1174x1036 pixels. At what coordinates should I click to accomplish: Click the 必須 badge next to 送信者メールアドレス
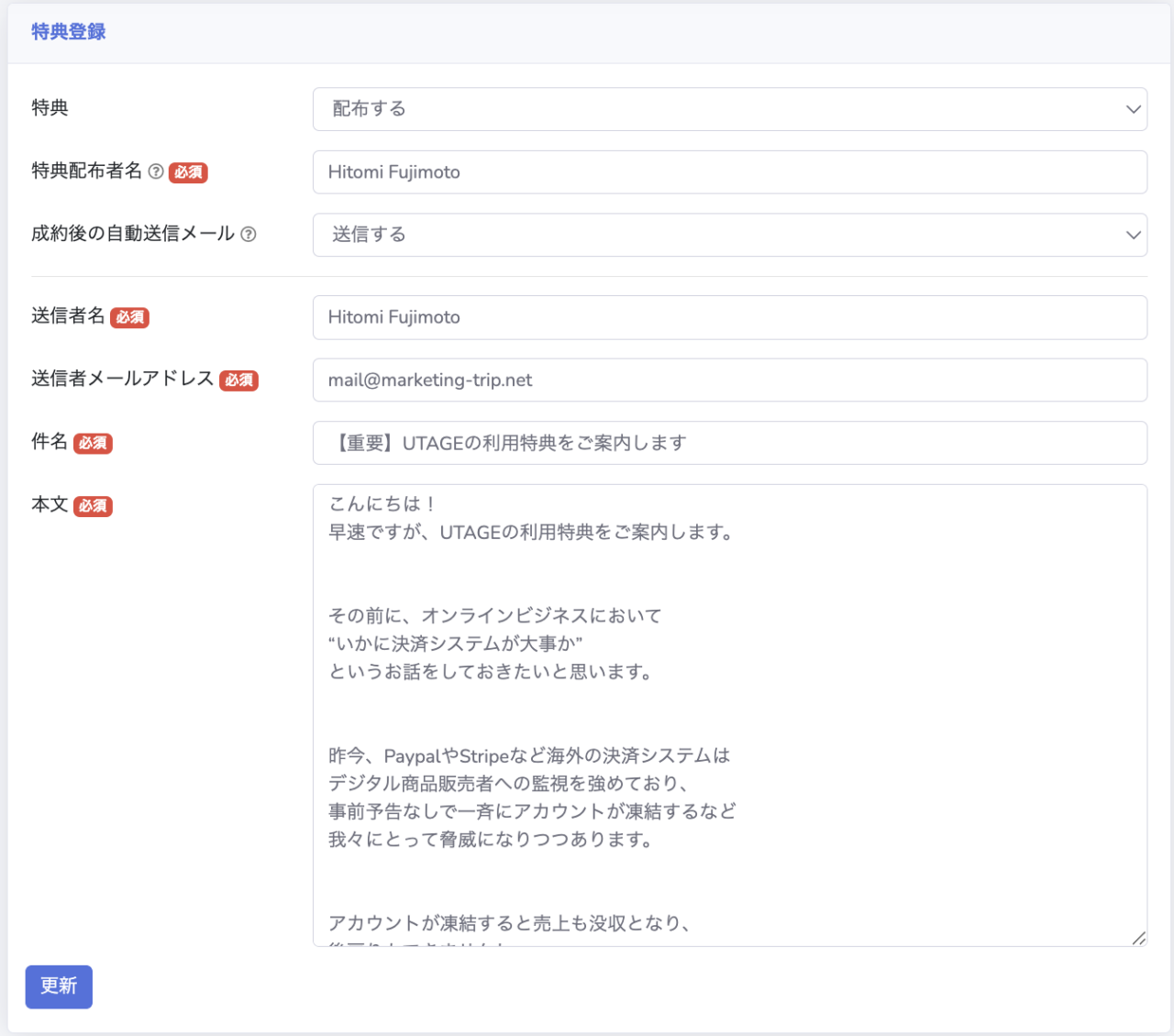click(x=238, y=380)
